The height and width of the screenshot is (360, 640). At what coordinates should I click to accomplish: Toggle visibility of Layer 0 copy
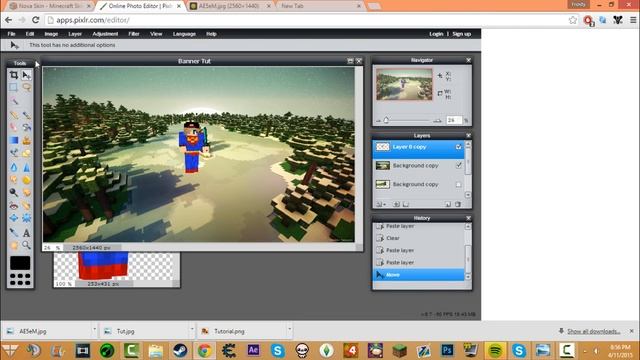[458, 147]
